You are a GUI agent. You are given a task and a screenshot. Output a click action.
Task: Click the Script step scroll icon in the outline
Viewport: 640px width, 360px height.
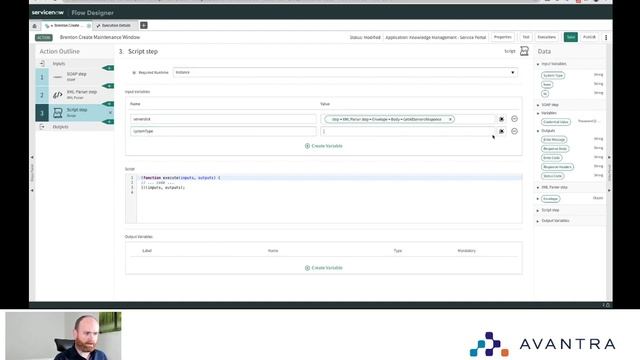click(58, 113)
